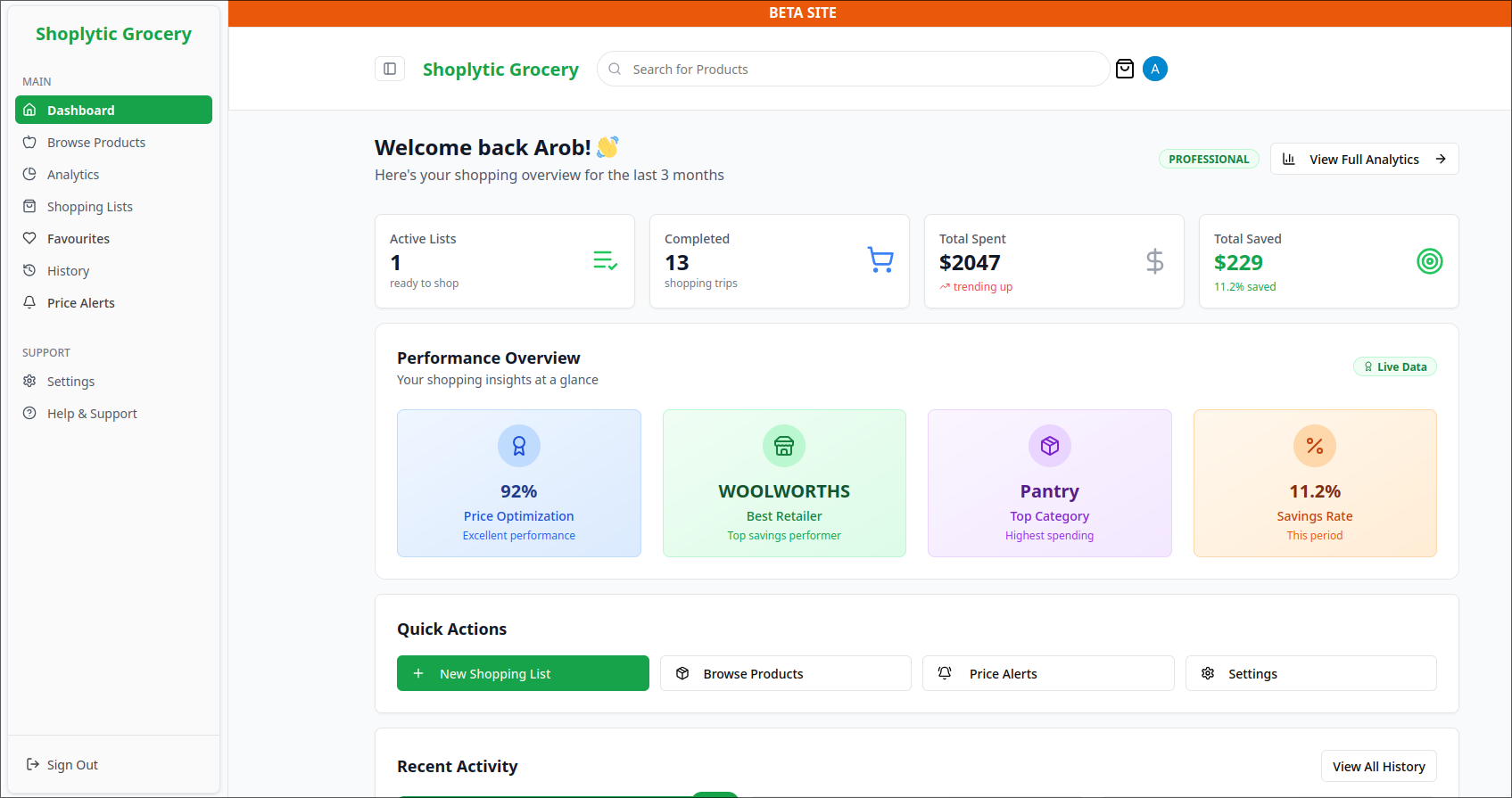Click the Savings Rate percent icon

pyautogui.click(x=1315, y=446)
